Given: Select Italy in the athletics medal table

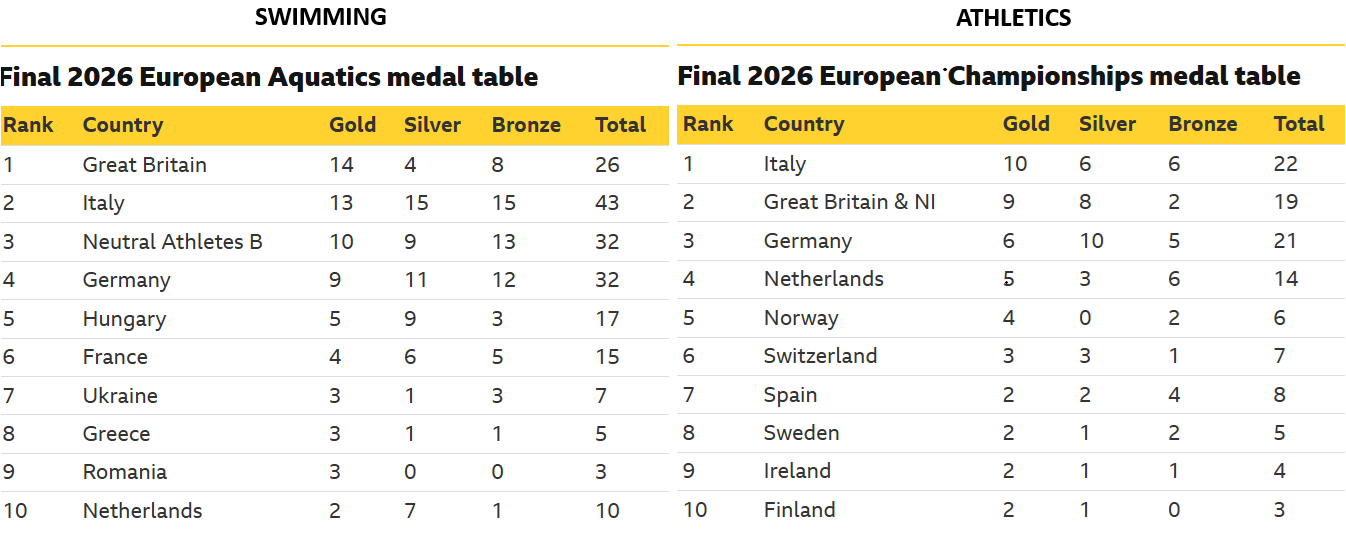Looking at the screenshot, I should pos(785,164).
